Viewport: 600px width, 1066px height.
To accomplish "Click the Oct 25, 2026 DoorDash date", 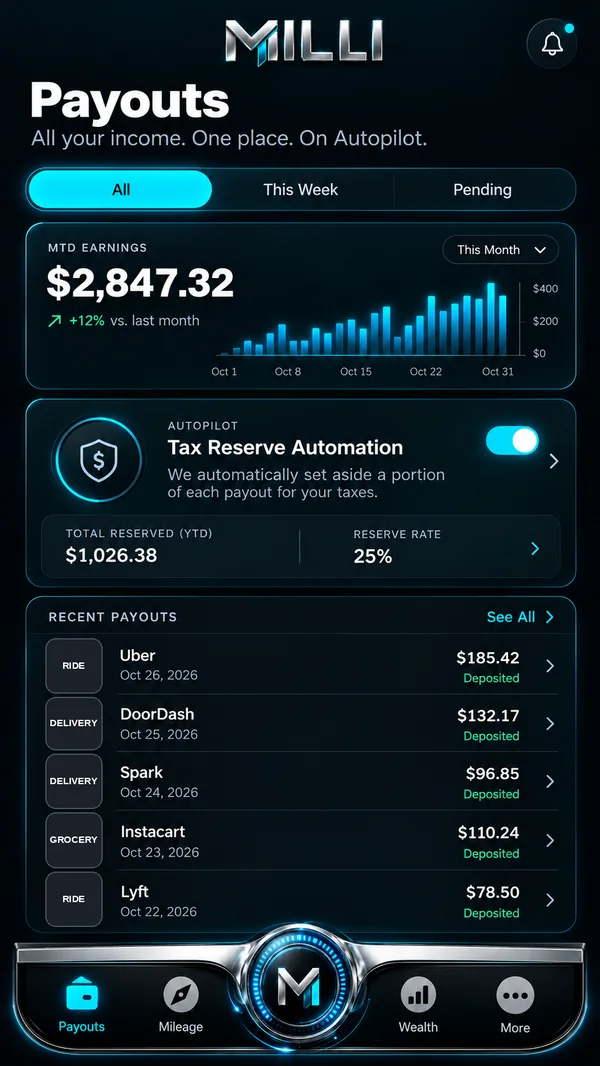I will pyautogui.click(x=159, y=734).
